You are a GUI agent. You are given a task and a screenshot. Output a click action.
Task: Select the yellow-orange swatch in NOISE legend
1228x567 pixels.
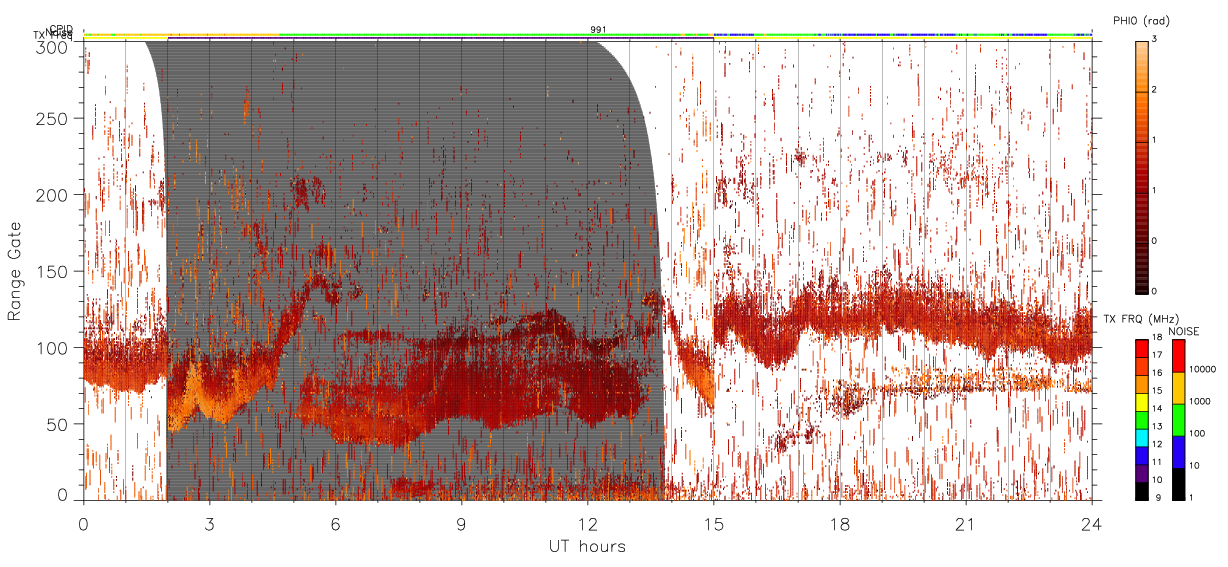tap(1178, 388)
